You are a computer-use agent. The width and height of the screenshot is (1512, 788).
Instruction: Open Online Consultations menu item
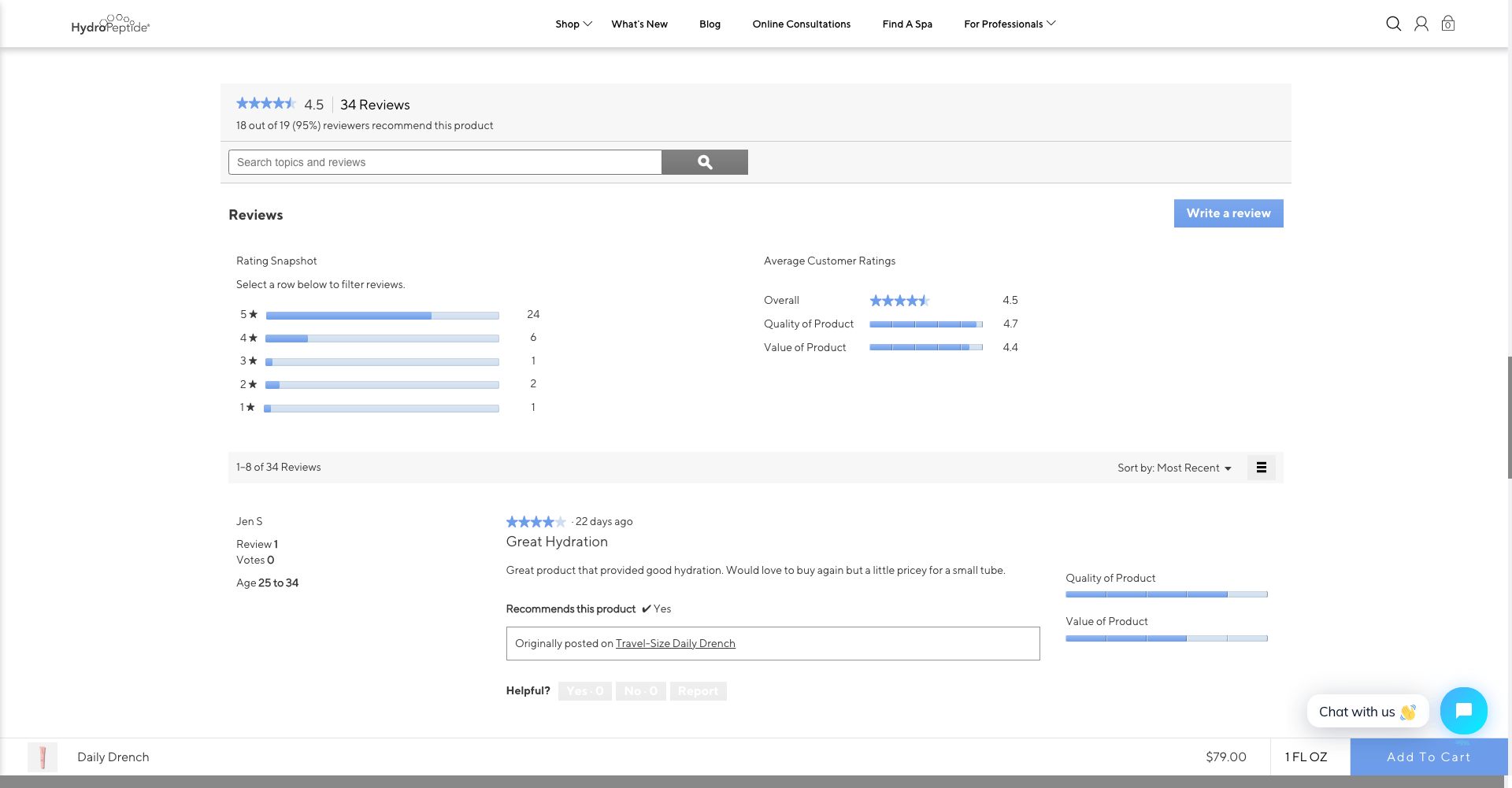coord(801,24)
